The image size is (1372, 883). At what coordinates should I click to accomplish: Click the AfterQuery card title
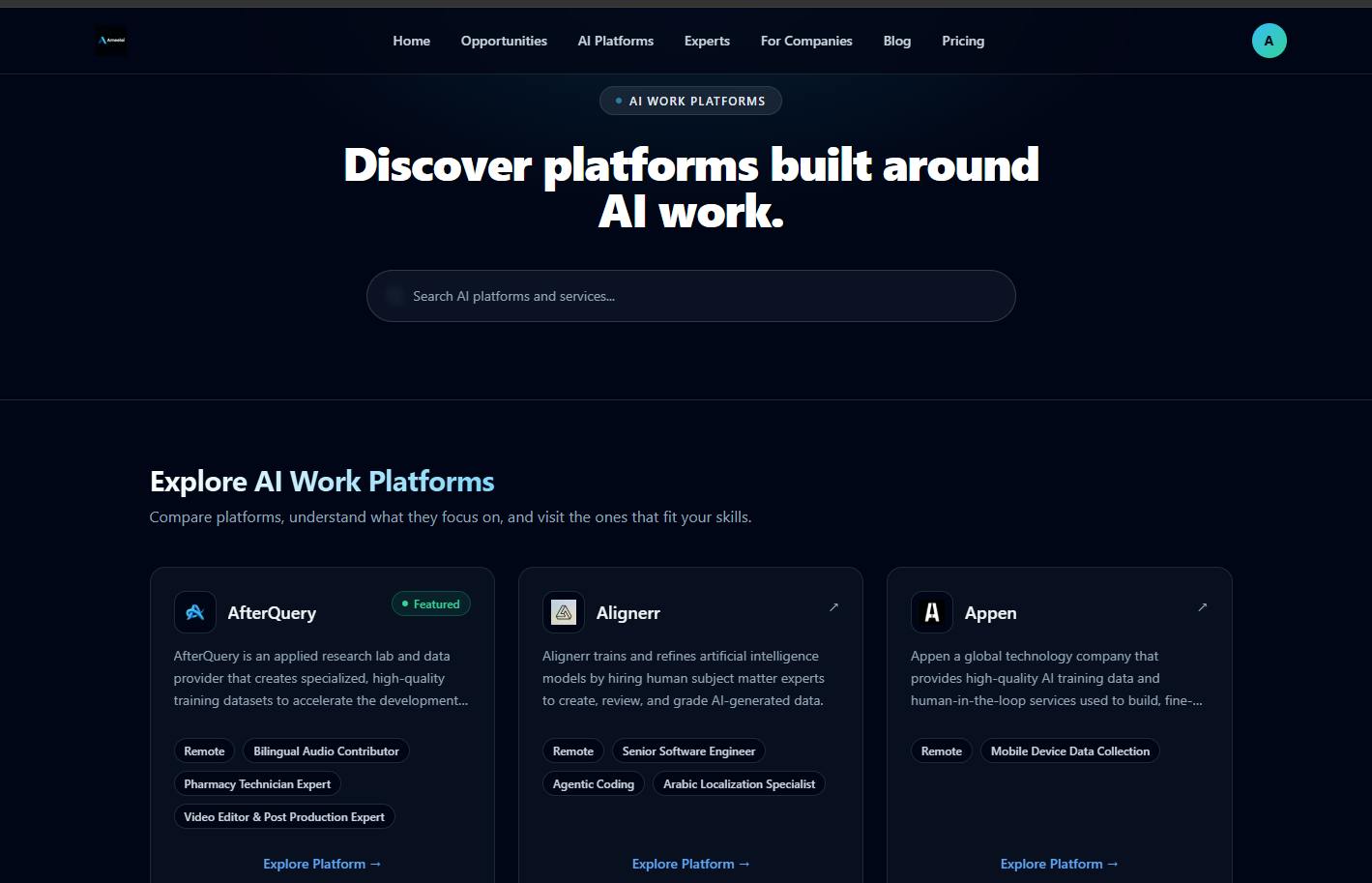pos(272,613)
